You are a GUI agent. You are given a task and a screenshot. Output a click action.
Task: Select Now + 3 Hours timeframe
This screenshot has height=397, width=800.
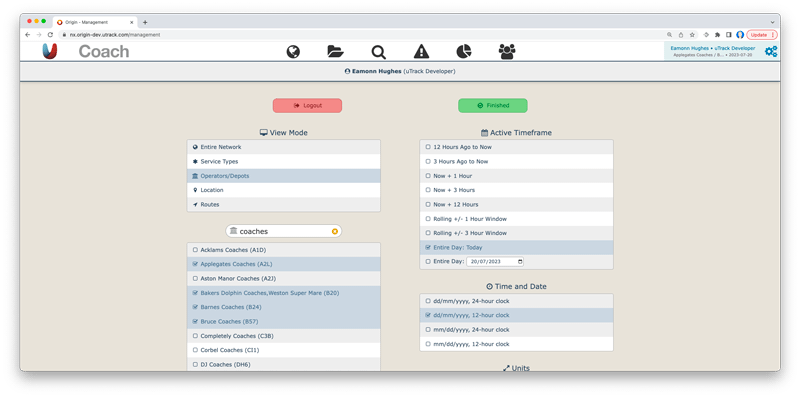[x=516, y=190]
